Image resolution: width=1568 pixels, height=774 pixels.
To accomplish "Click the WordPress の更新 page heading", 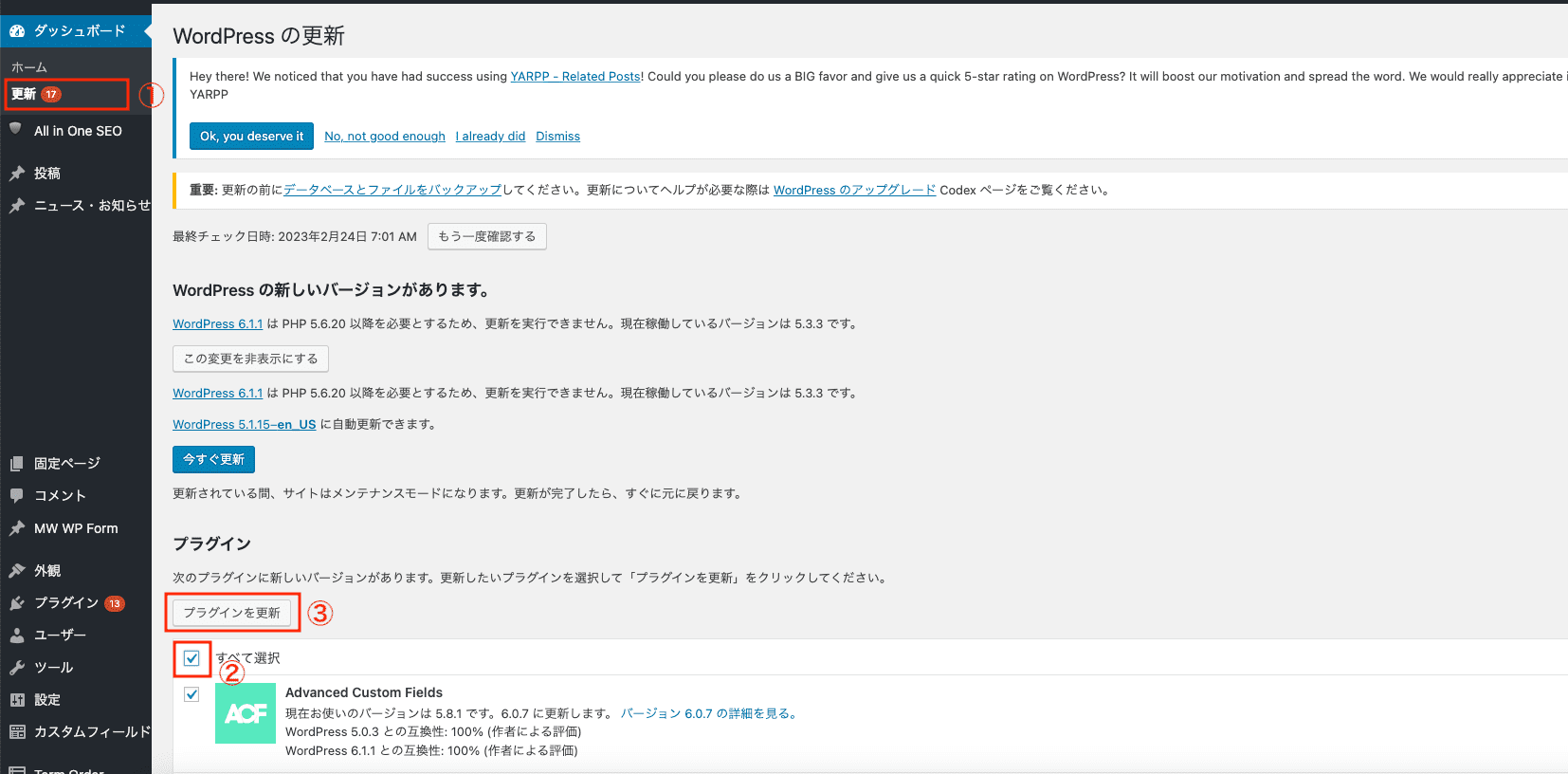I will pos(259,36).
